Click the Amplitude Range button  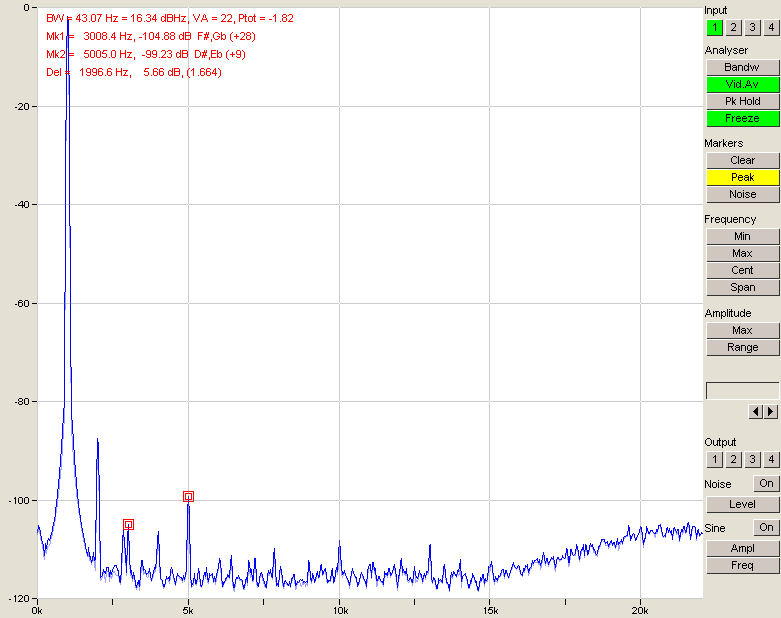point(743,347)
